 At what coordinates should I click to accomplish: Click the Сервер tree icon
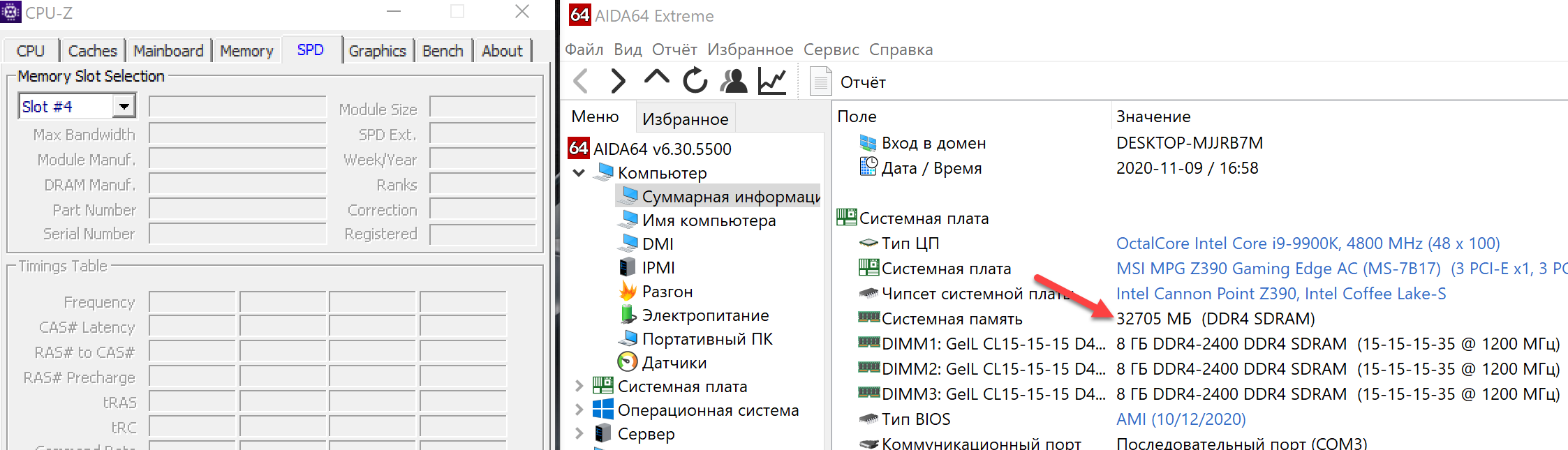click(x=603, y=433)
